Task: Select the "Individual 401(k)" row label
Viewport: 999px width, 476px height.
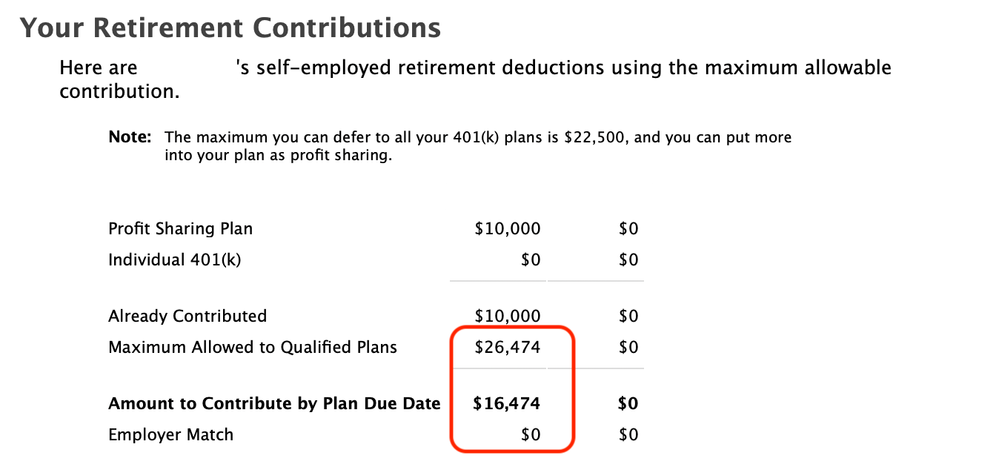Action: (x=175, y=261)
